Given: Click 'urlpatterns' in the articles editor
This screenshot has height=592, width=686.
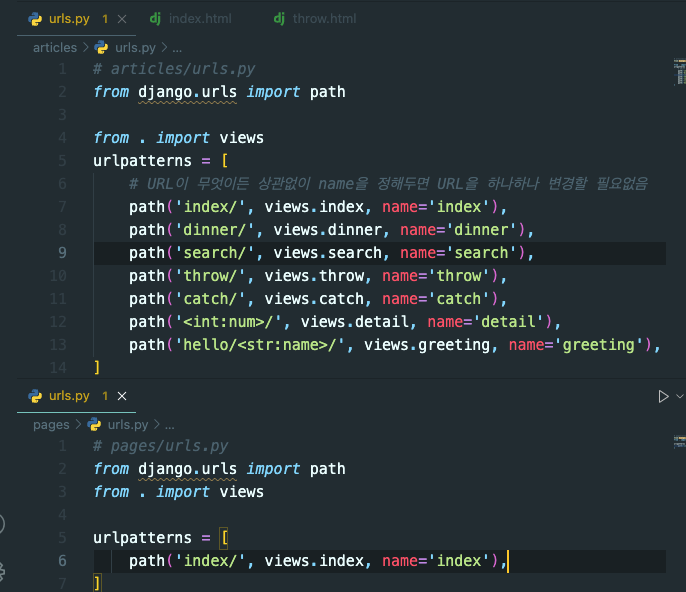Looking at the screenshot, I should point(143,161).
